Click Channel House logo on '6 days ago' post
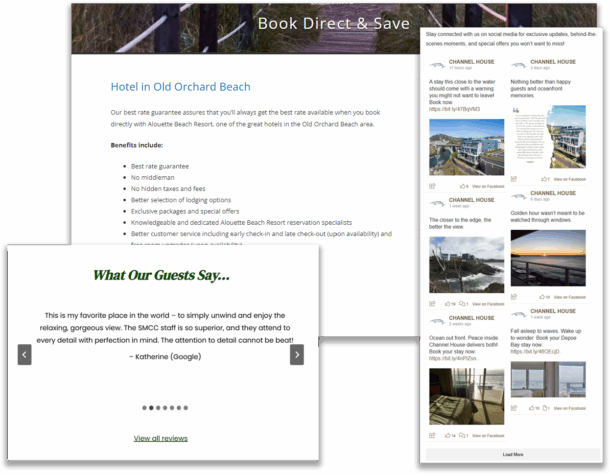The height and width of the screenshot is (474, 610). pyautogui.click(x=519, y=196)
